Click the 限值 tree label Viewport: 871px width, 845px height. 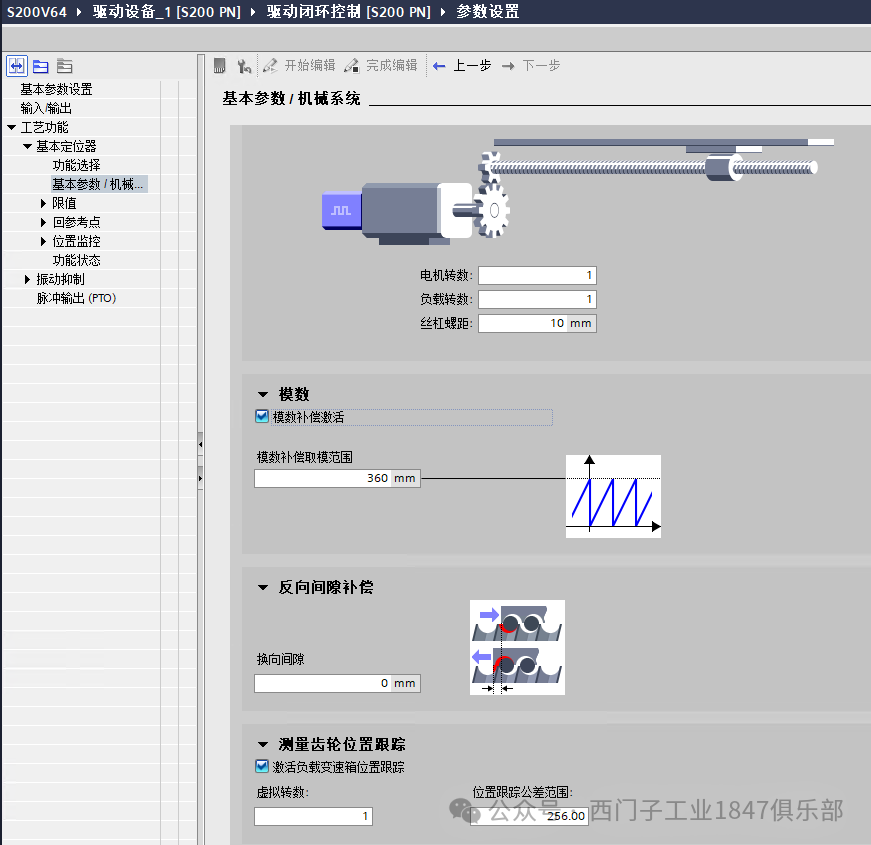coord(64,203)
